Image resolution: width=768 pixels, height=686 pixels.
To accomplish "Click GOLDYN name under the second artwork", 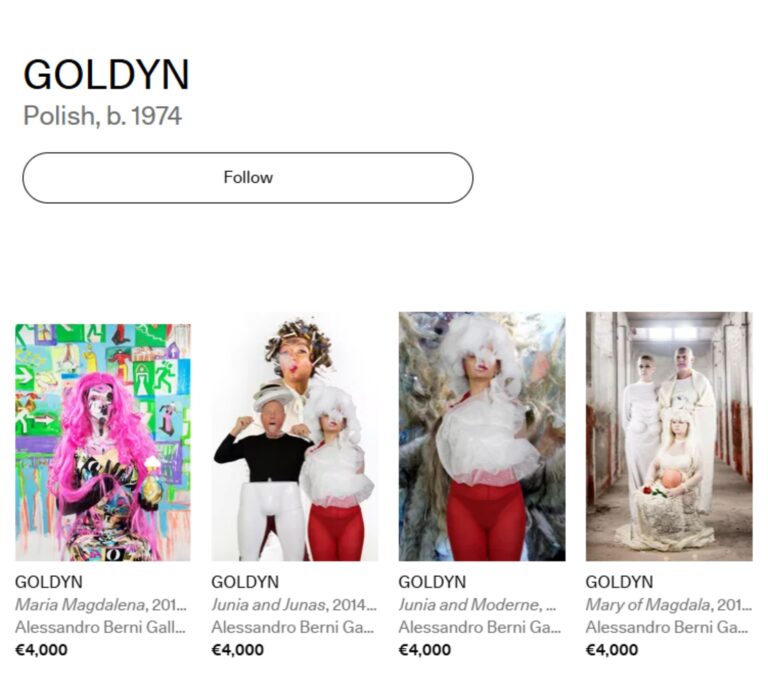I will point(245,582).
